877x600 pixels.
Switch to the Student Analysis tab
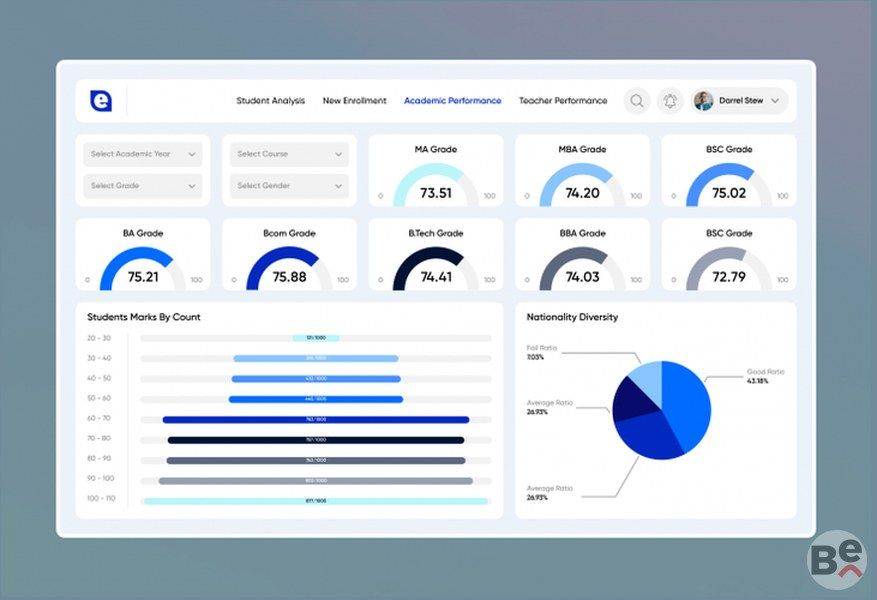pyautogui.click(x=270, y=101)
